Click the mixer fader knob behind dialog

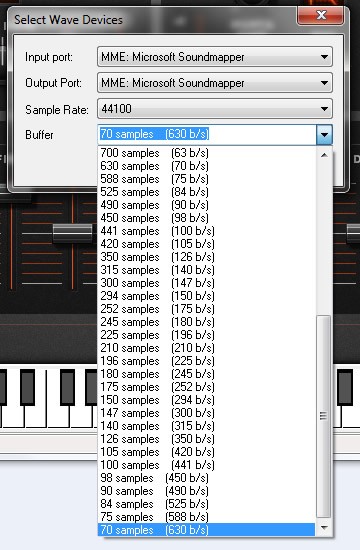(73, 233)
